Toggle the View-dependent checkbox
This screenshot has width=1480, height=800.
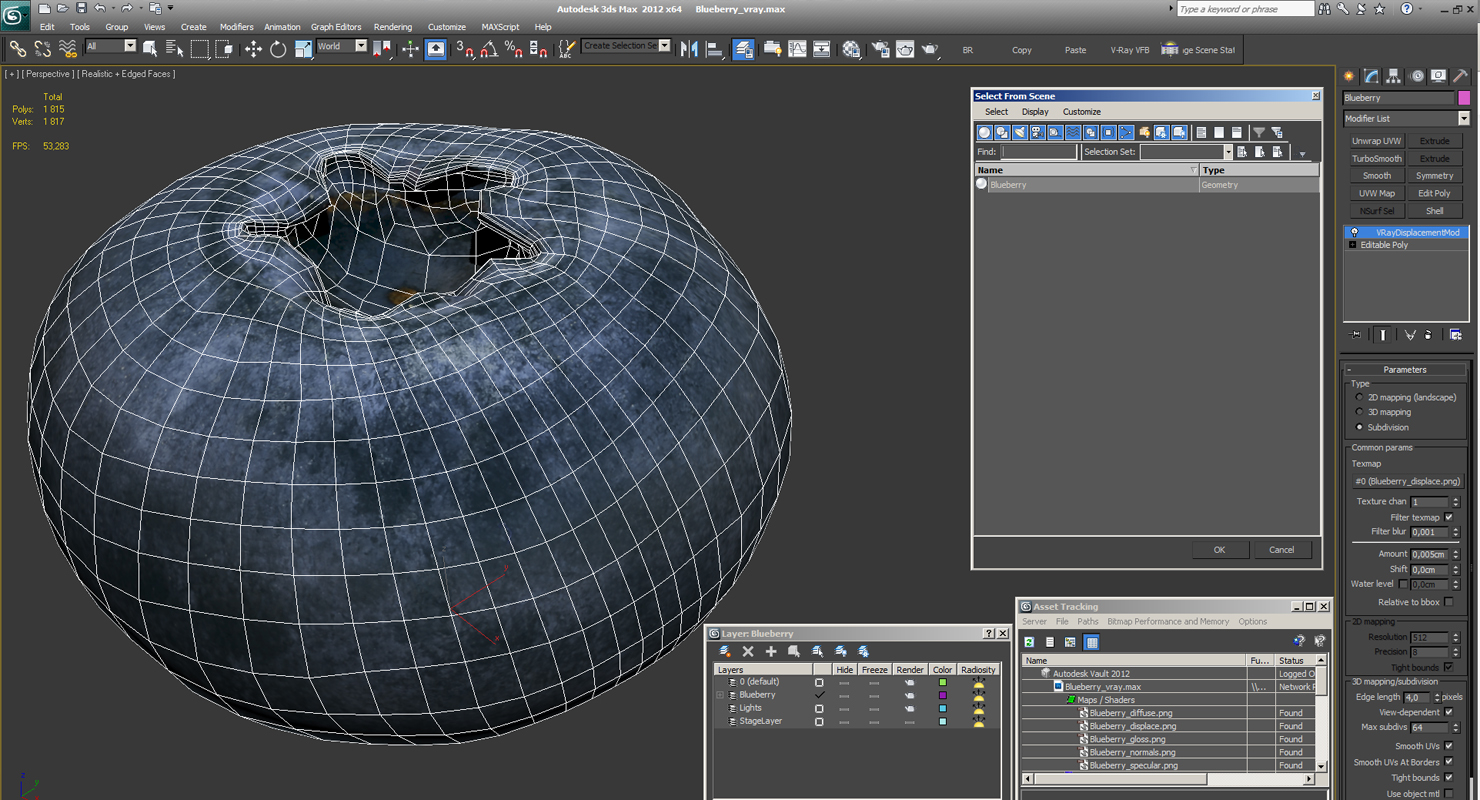1449,712
